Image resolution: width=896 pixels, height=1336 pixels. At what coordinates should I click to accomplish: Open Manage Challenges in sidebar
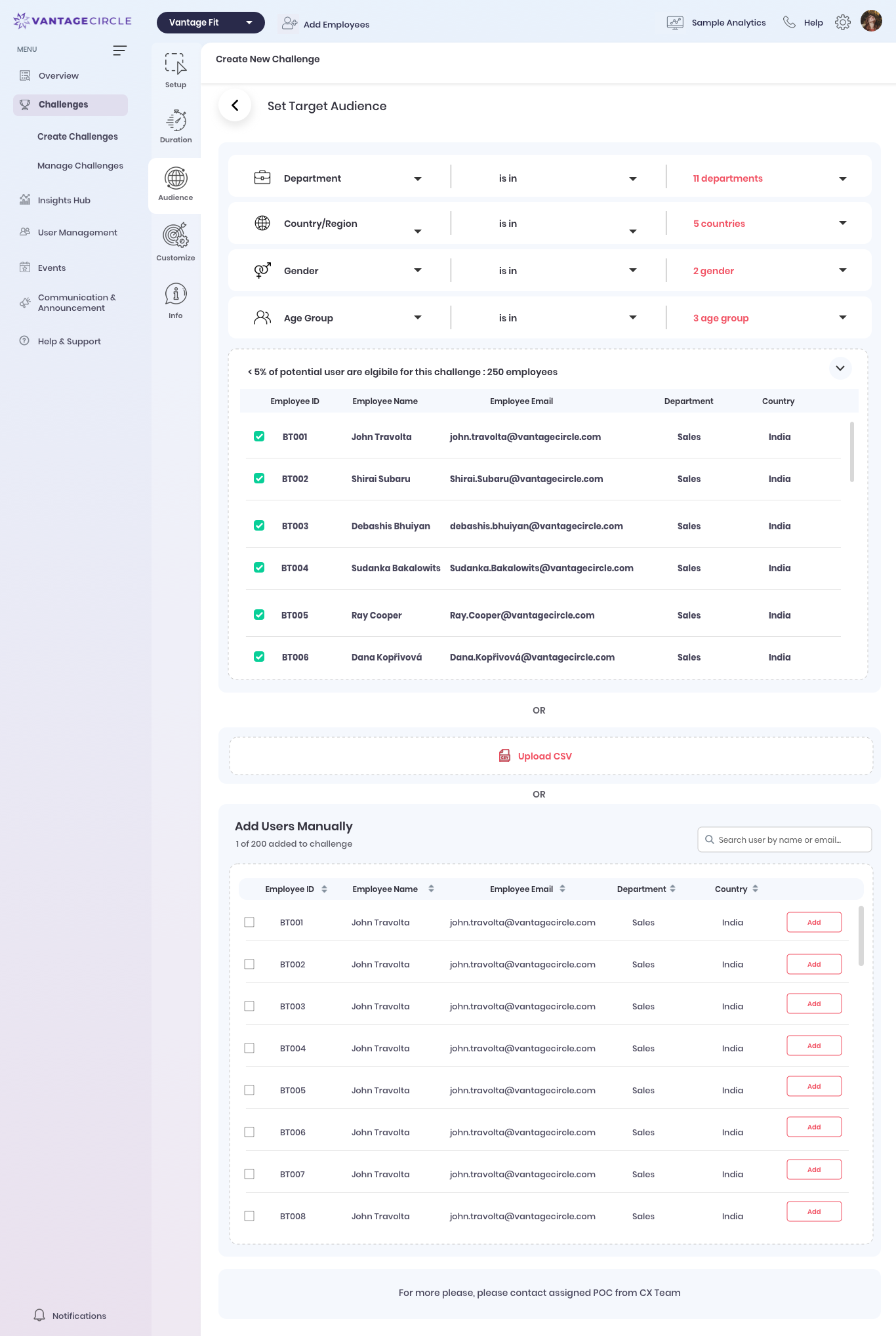pyautogui.click(x=80, y=166)
